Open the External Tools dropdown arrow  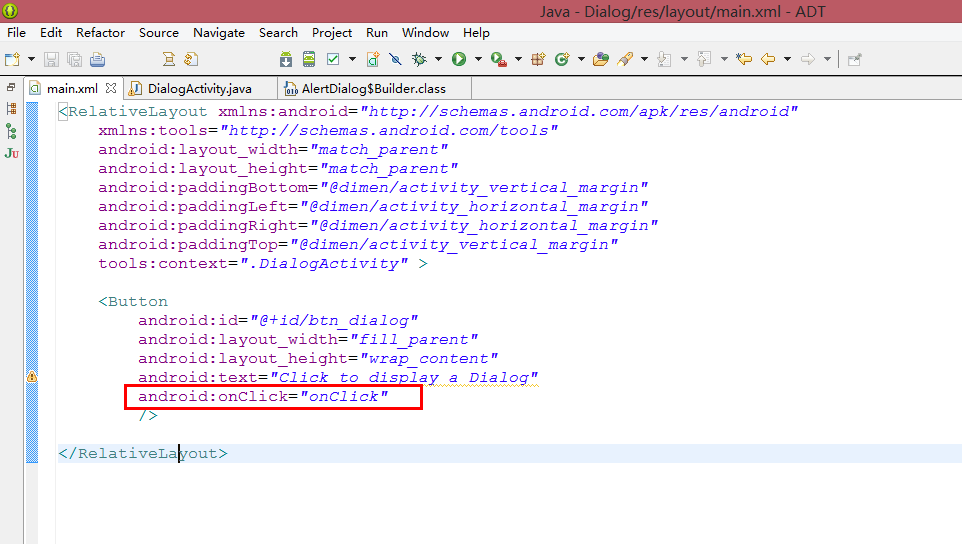pos(518,59)
